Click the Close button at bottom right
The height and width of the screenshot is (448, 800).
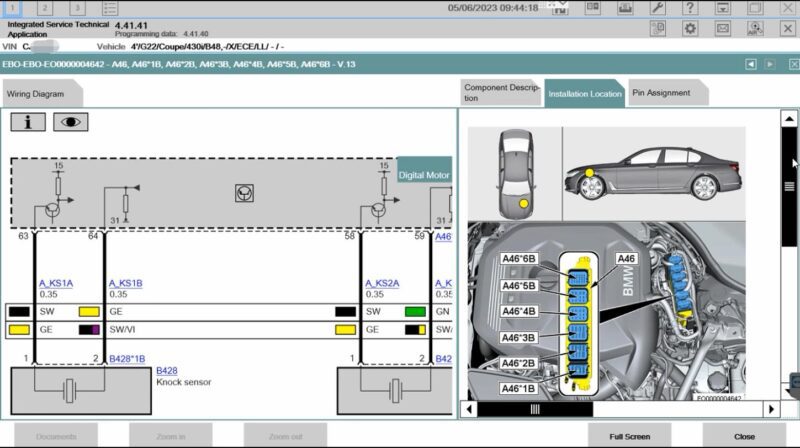744,436
